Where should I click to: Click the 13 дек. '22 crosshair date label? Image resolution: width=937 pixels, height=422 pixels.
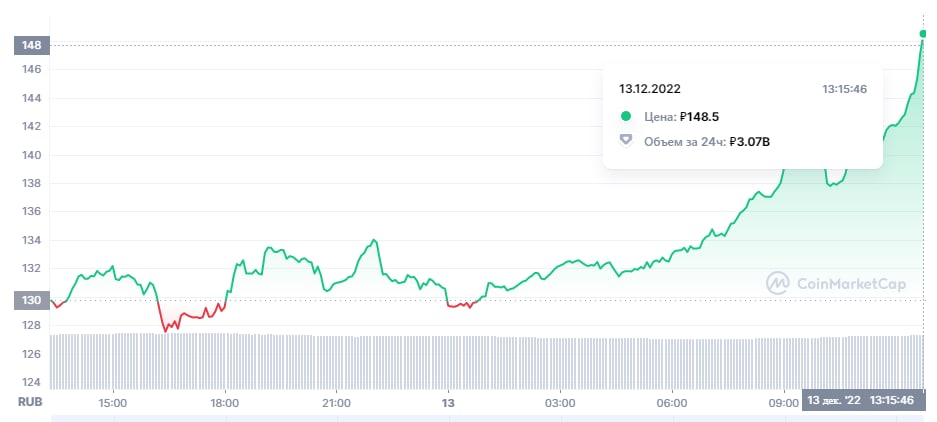point(833,401)
